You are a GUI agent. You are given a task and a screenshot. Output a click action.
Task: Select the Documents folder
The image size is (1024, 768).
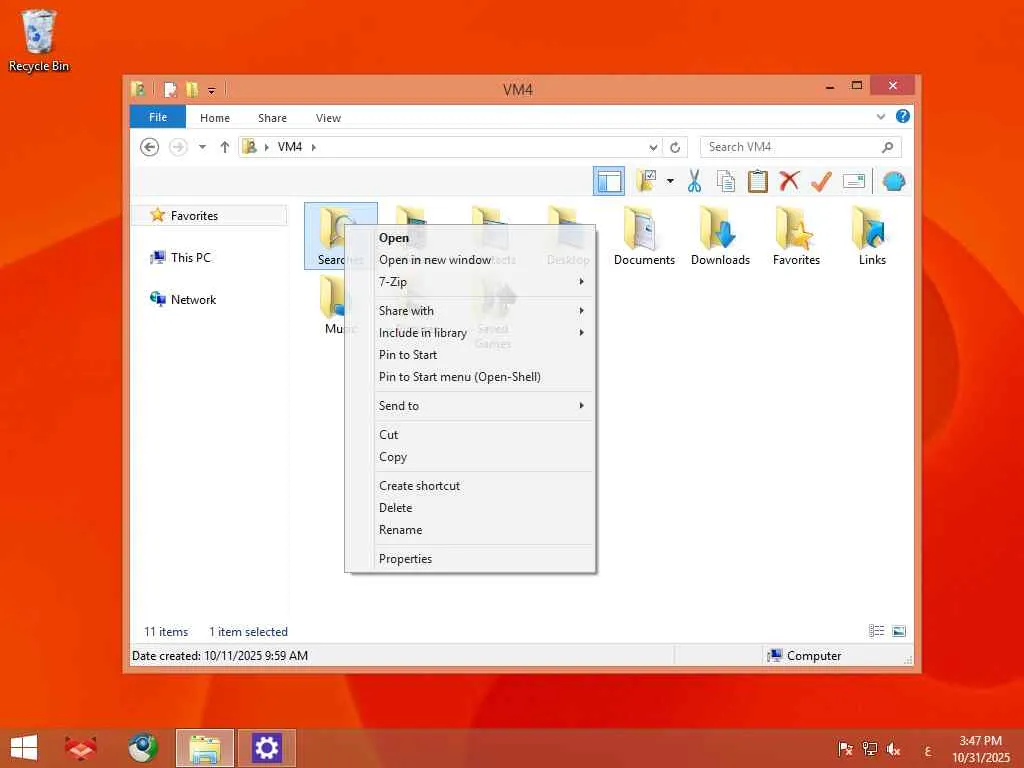(644, 236)
